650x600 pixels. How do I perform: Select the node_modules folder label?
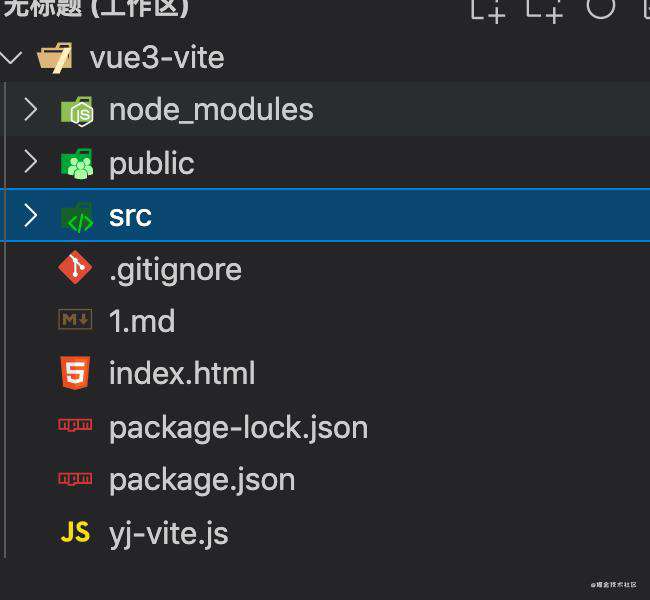pyautogui.click(x=211, y=110)
